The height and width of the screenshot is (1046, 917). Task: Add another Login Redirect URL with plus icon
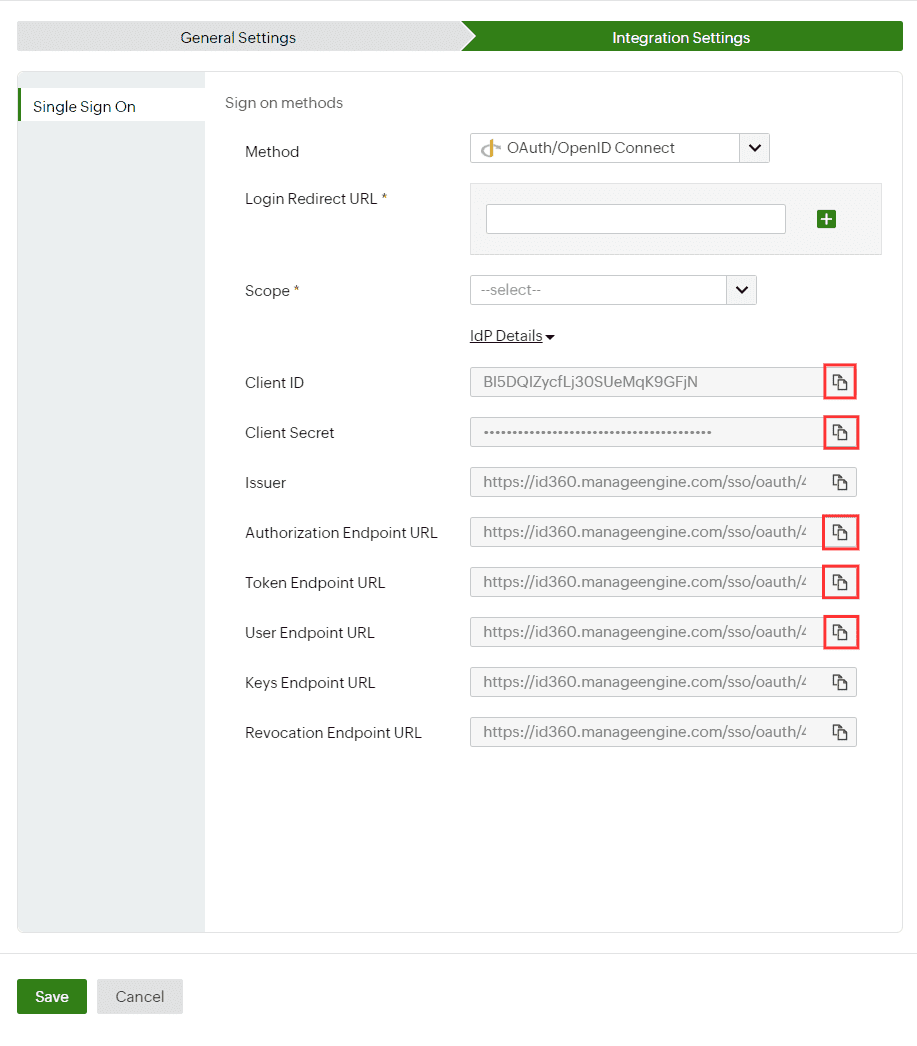click(826, 219)
